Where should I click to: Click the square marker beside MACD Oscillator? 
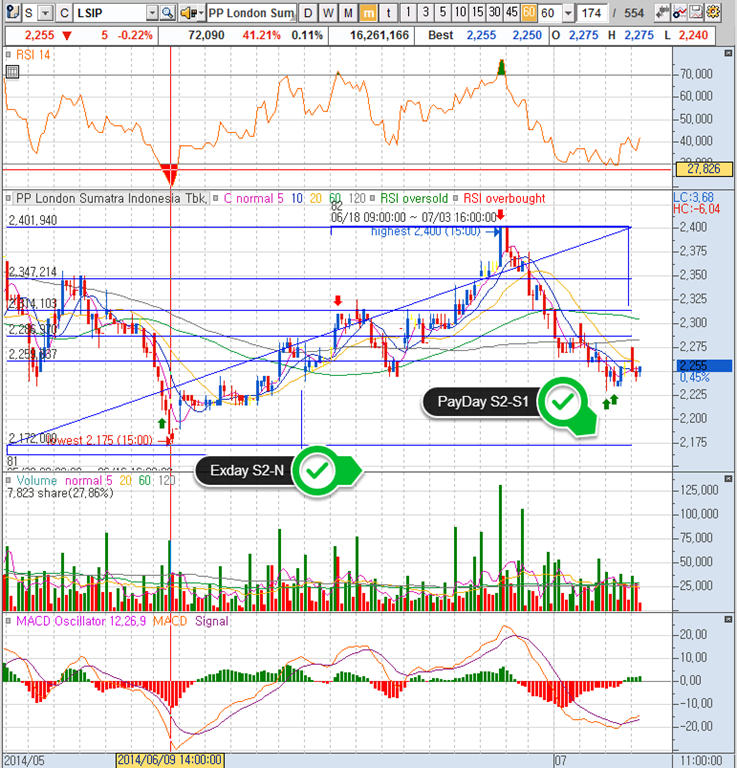[x=8, y=621]
